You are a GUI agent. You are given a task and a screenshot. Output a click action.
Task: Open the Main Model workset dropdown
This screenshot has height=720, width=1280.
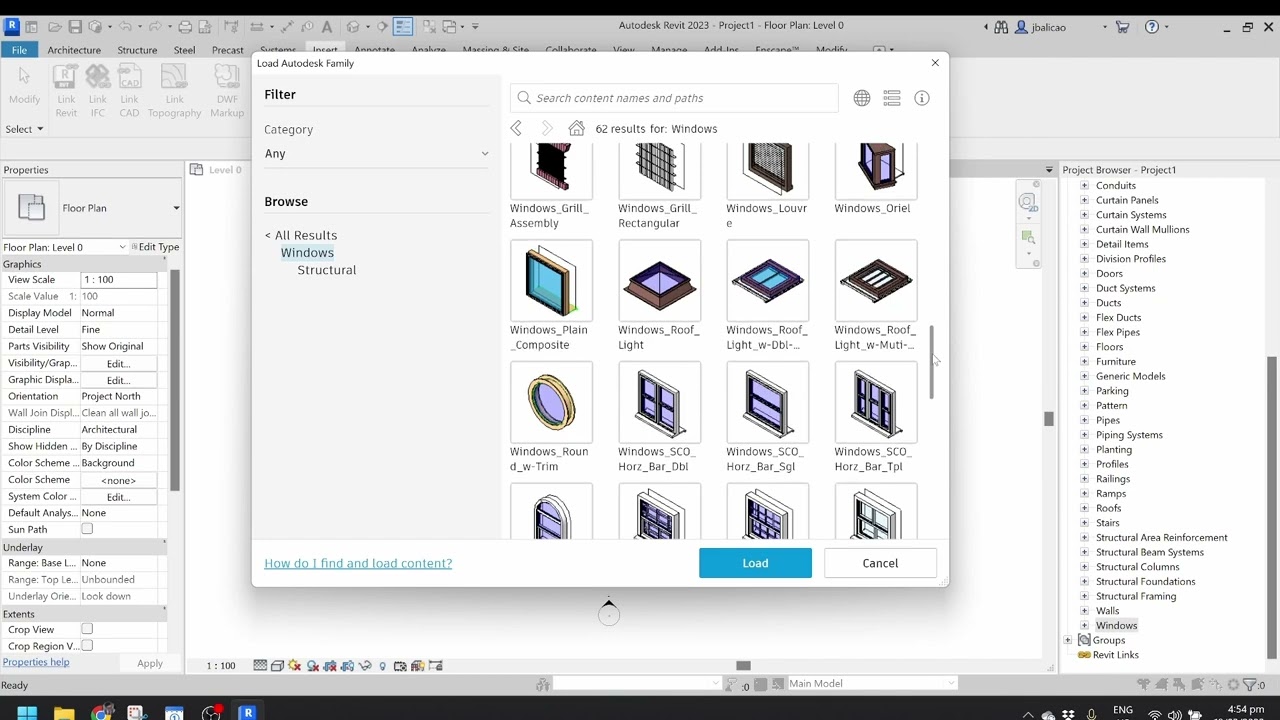point(872,683)
